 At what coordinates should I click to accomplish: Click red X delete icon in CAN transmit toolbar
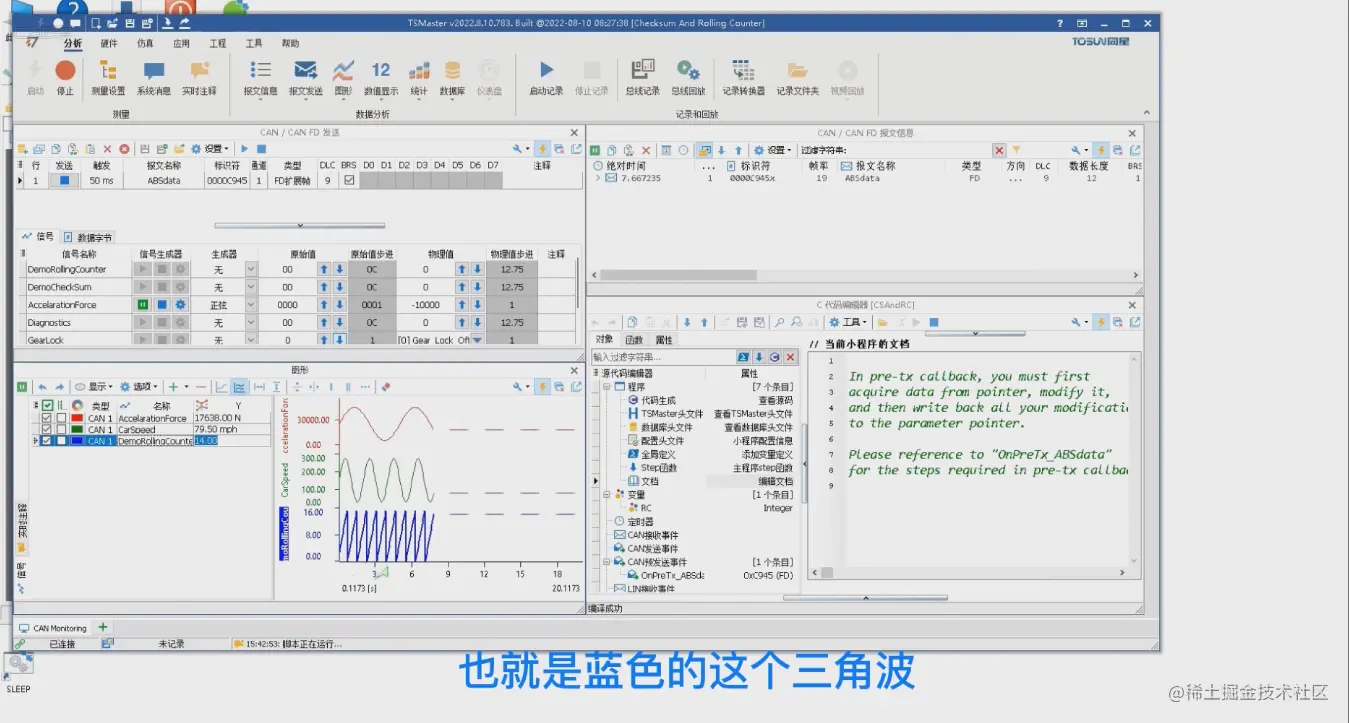point(108,149)
